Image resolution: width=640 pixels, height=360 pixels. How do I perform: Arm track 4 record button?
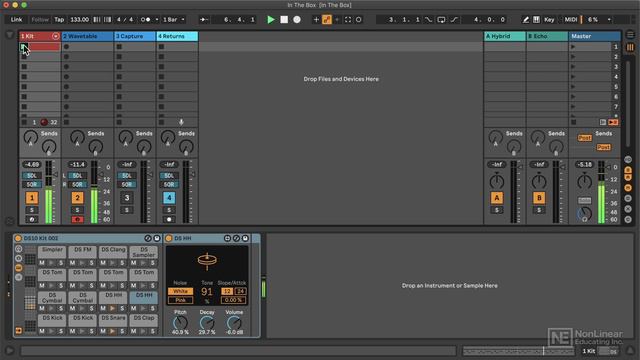click(169, 220)
